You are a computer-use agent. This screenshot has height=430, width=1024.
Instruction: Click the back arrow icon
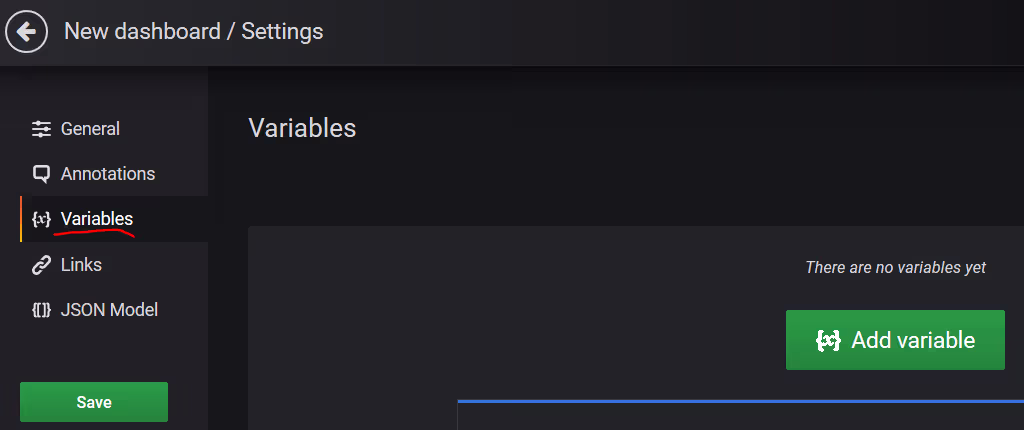click(27, 32)
